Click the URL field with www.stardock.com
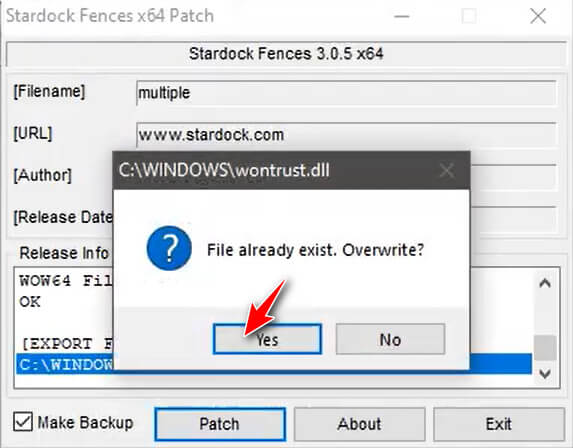 tap(346, 135)
